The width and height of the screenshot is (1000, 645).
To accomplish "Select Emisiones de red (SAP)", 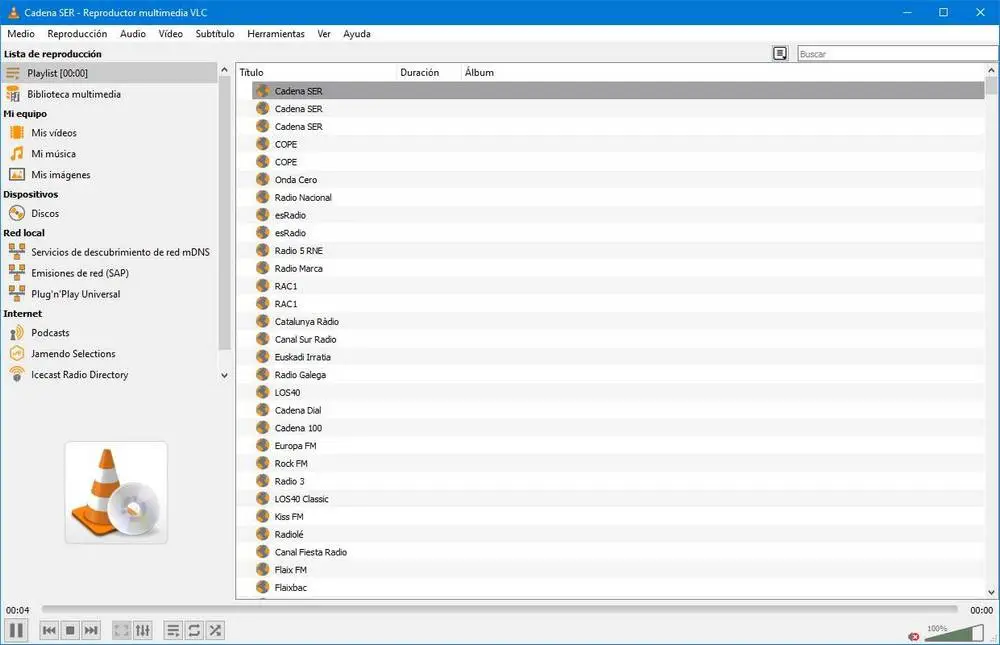I will (109, 273).
